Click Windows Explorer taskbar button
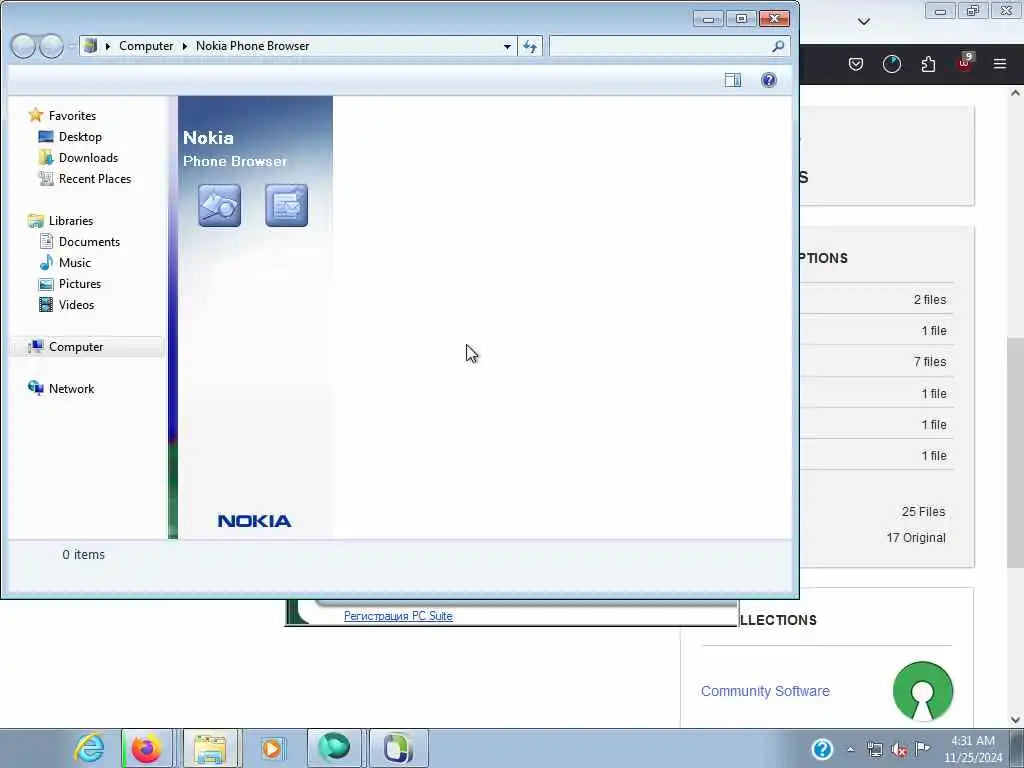Image resolution: width=1024 pixels, height=768 pixels. coord(210,748)
